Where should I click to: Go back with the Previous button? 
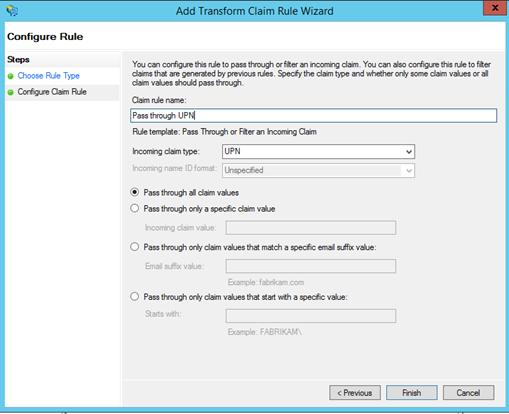click(355, 393)
